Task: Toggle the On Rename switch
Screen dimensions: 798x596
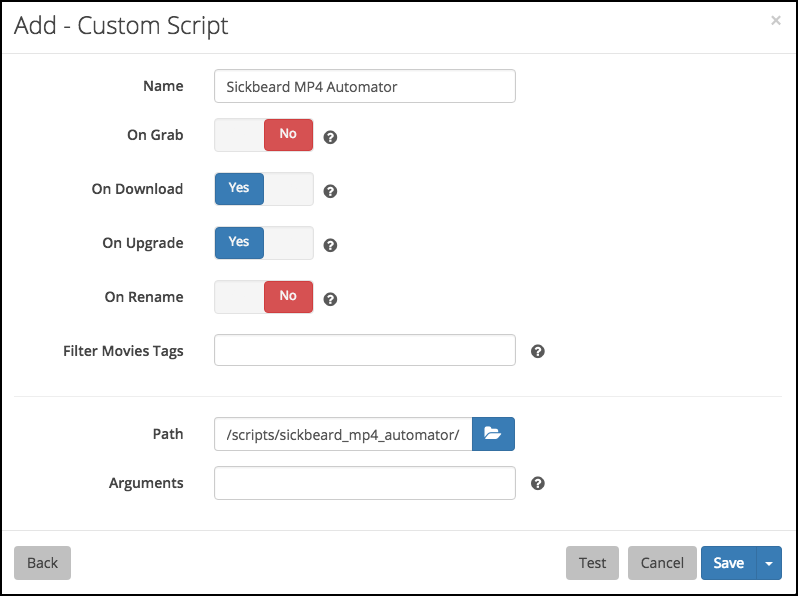Action: 264,297
